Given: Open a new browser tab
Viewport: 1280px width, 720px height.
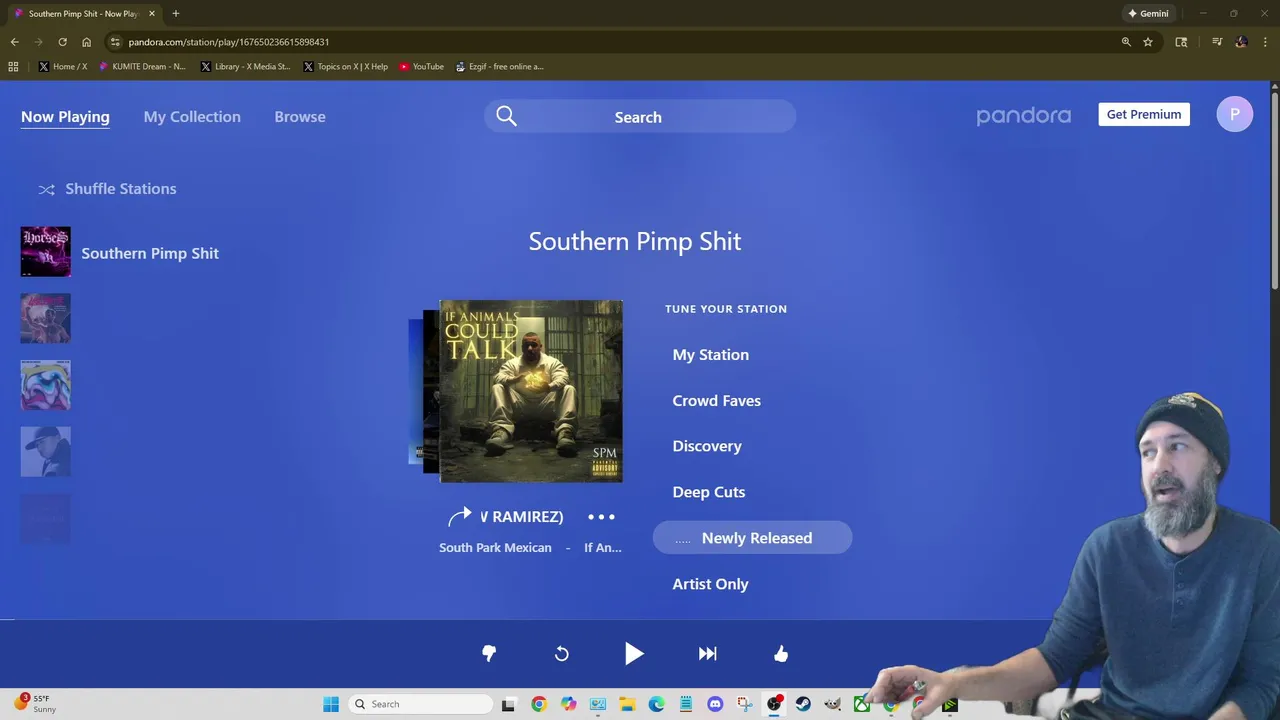Looking at the screenshot, I should (x=175, y=14).
